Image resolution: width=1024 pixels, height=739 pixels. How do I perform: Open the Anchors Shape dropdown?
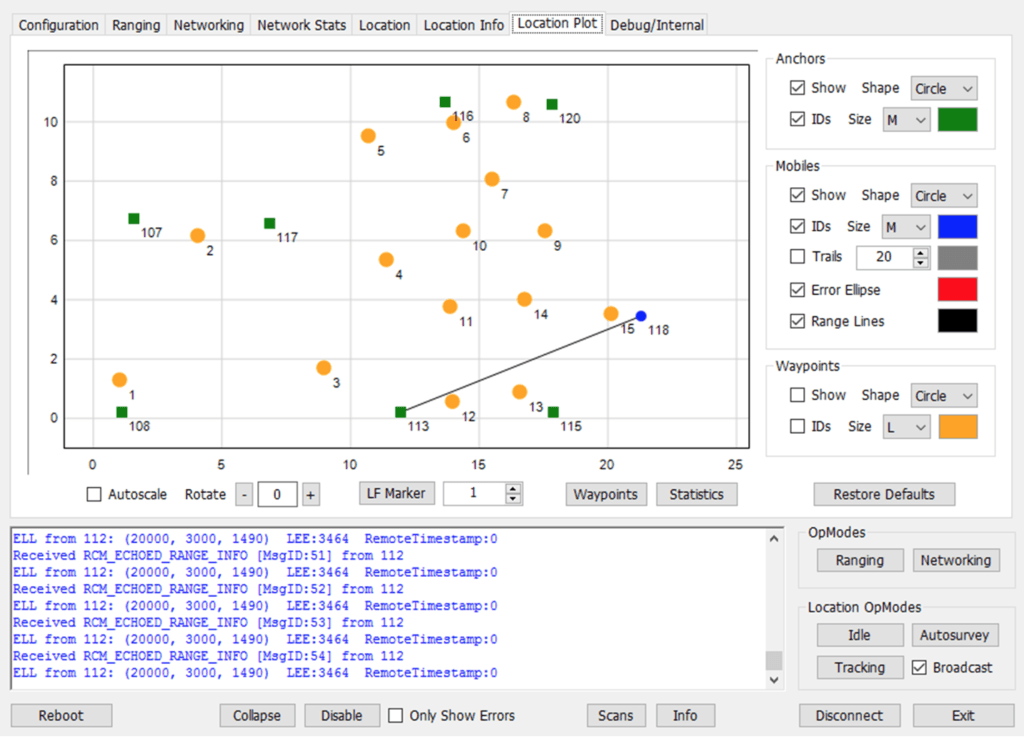[x=943, y=88]
